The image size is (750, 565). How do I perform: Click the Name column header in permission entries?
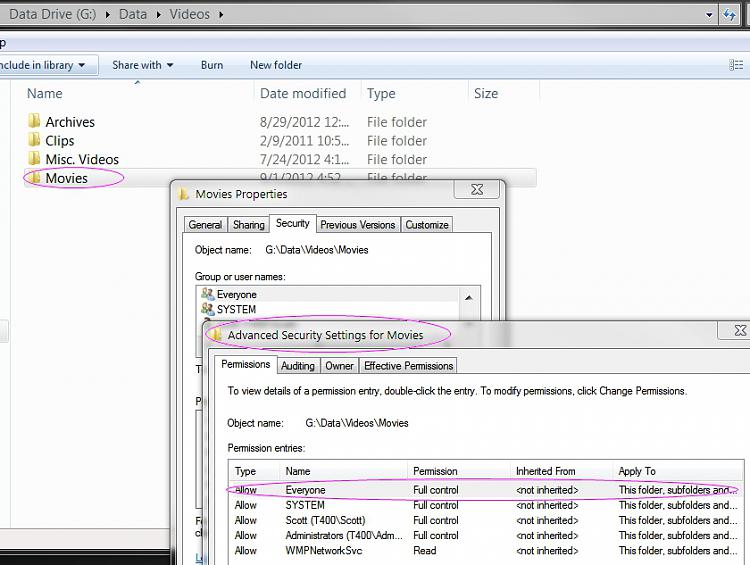(343, 471)
